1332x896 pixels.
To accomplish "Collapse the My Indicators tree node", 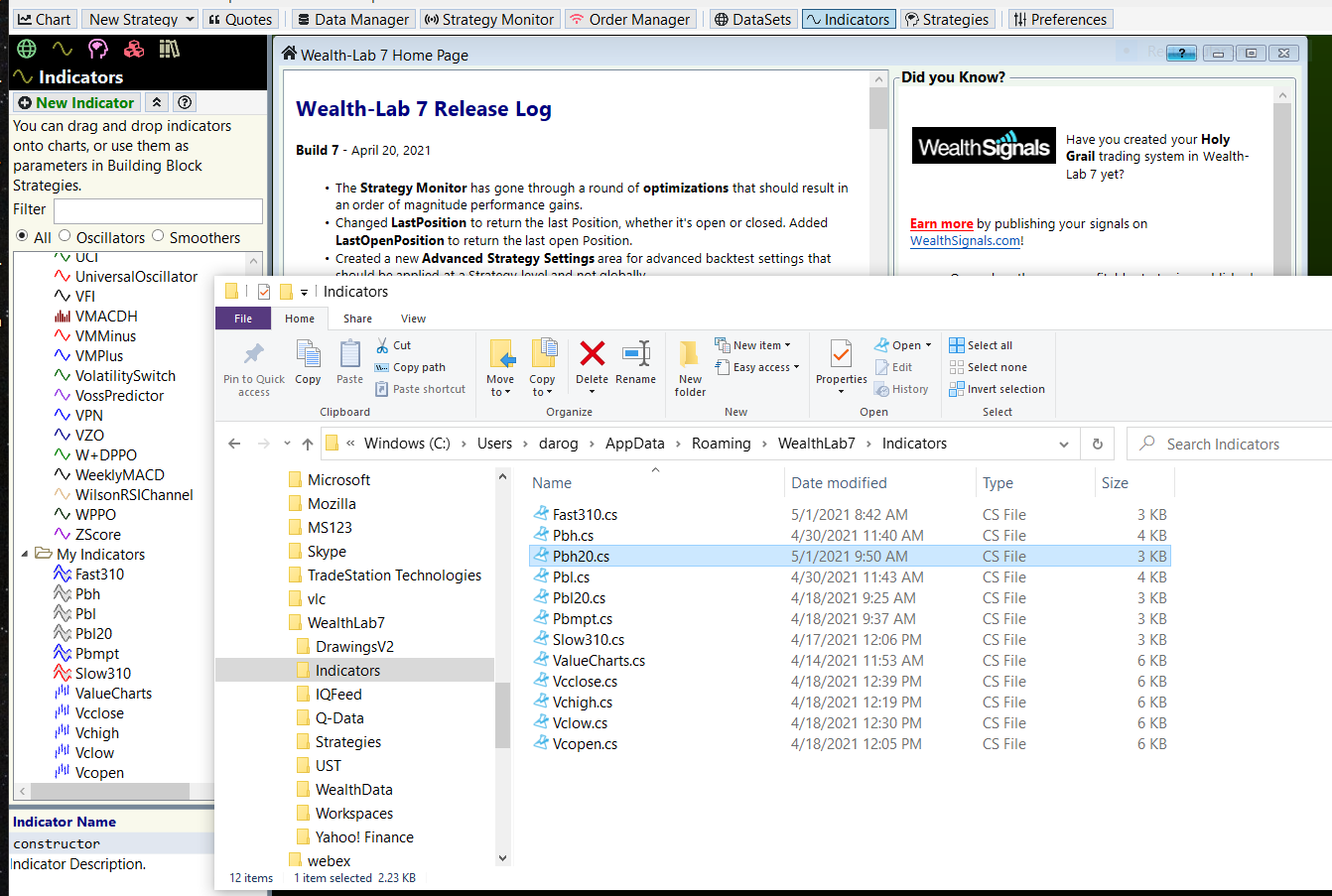I will point(25,554).
